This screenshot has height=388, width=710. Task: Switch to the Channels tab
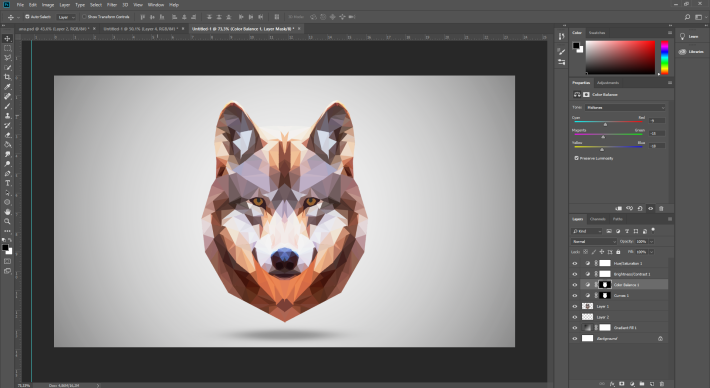(x=597, y=219)
